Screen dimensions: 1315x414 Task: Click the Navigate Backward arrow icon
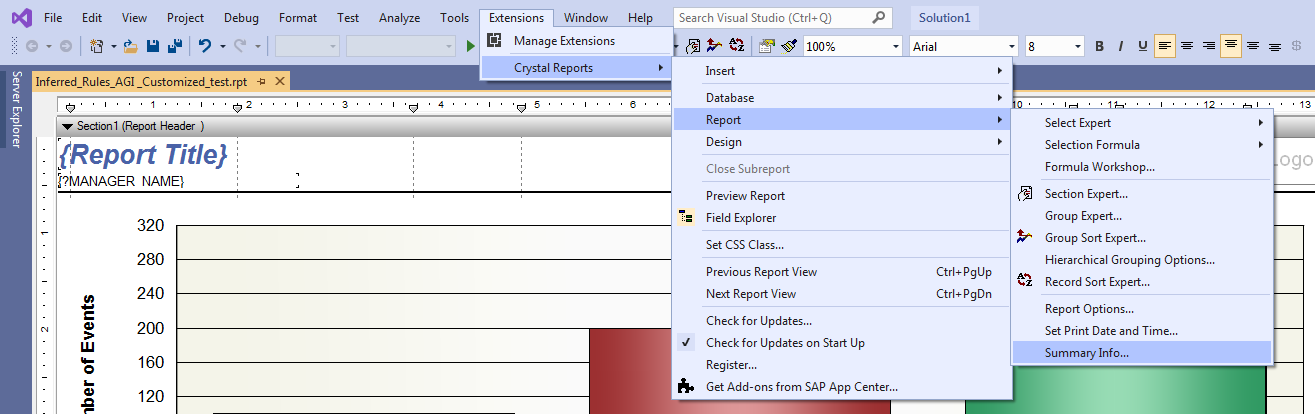pyautogui.click(x=31, y=46)
